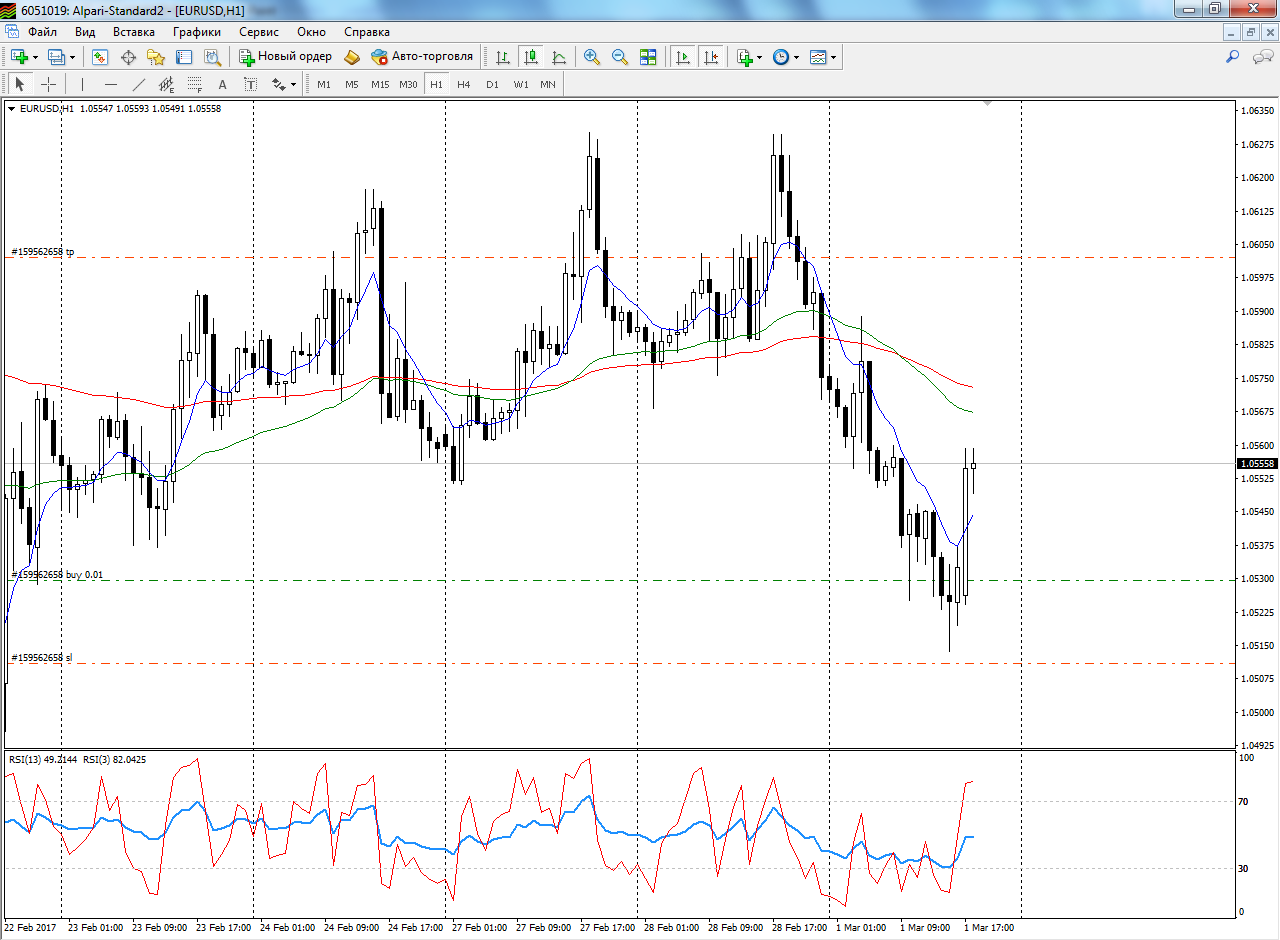Viewport: 1280px width, 940px height.
Task: Select the cursor pointer tool
Action: pos(19,84)
